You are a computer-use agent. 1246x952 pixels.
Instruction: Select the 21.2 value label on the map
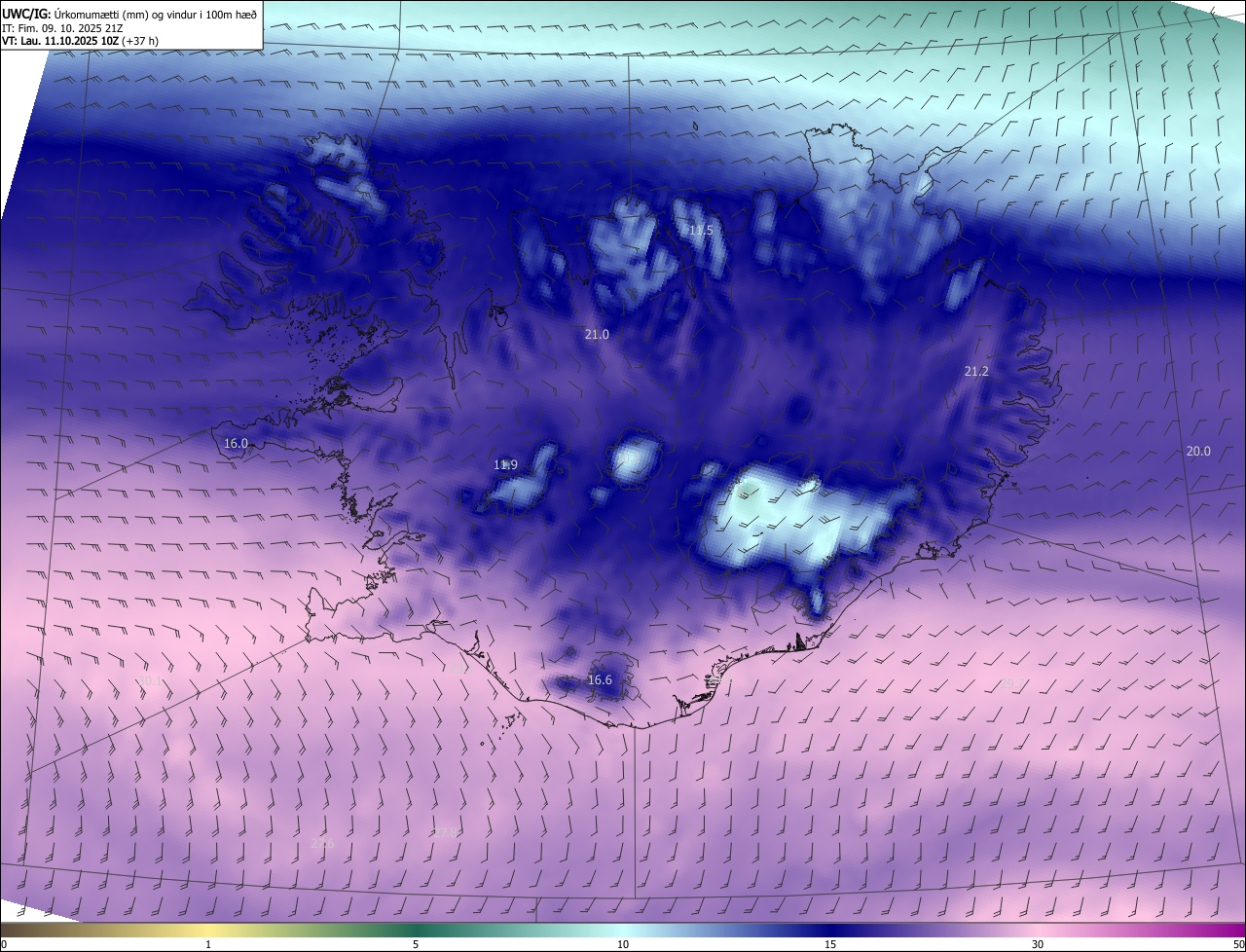click(x=976, y=371)
